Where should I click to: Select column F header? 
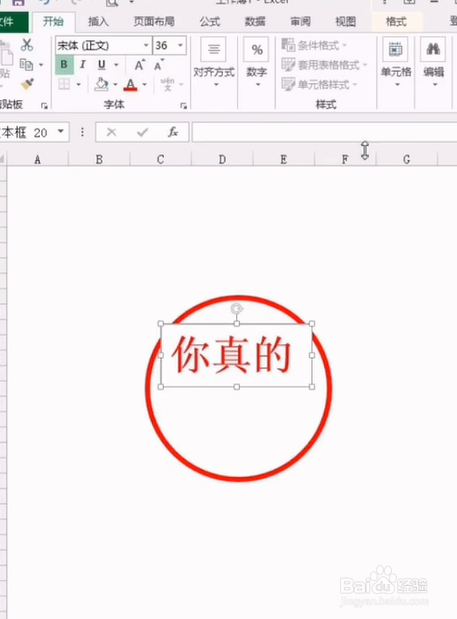pos(345,159)
